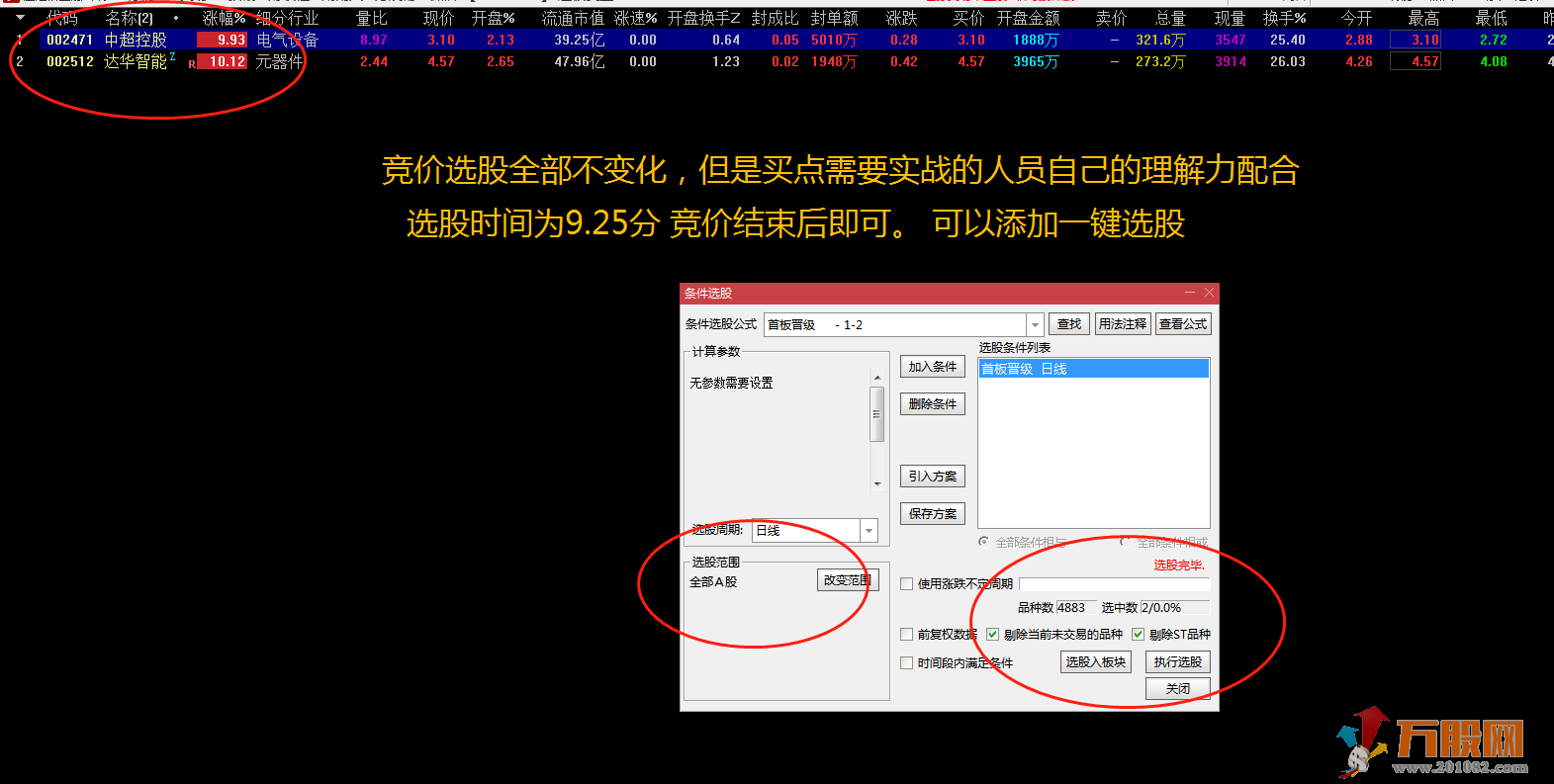
Task: Select stock row 002471 中超控股
Action: [x=777, y=40]
